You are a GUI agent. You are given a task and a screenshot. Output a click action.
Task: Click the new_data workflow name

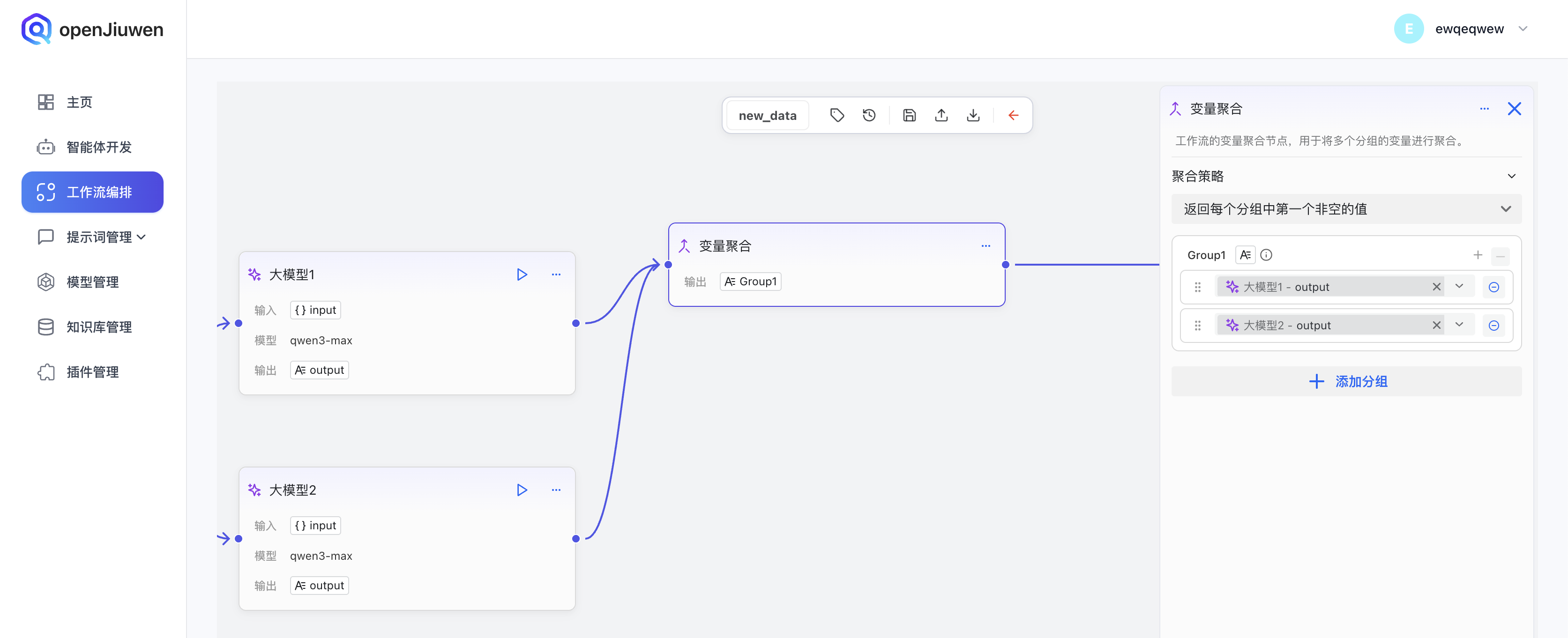click(767, 116)
